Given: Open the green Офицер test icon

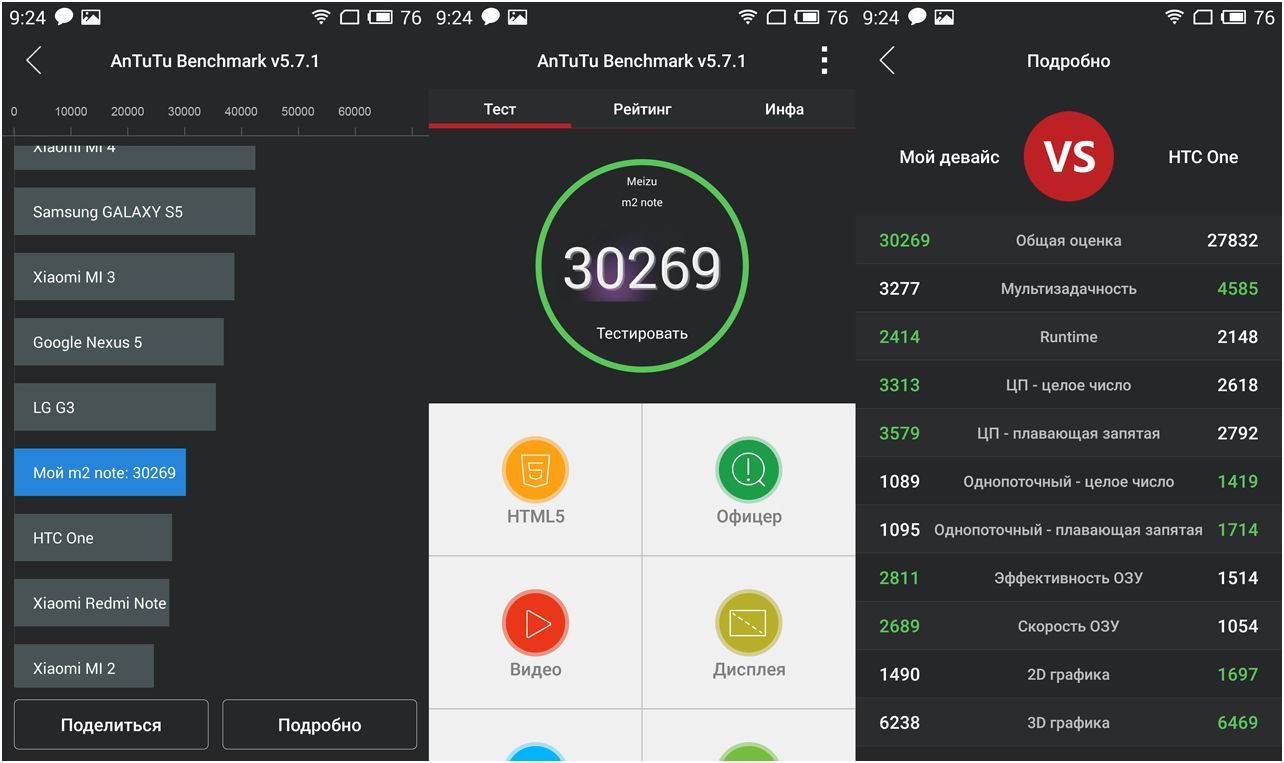Looking at the screenshot, I should click(748, 470).
